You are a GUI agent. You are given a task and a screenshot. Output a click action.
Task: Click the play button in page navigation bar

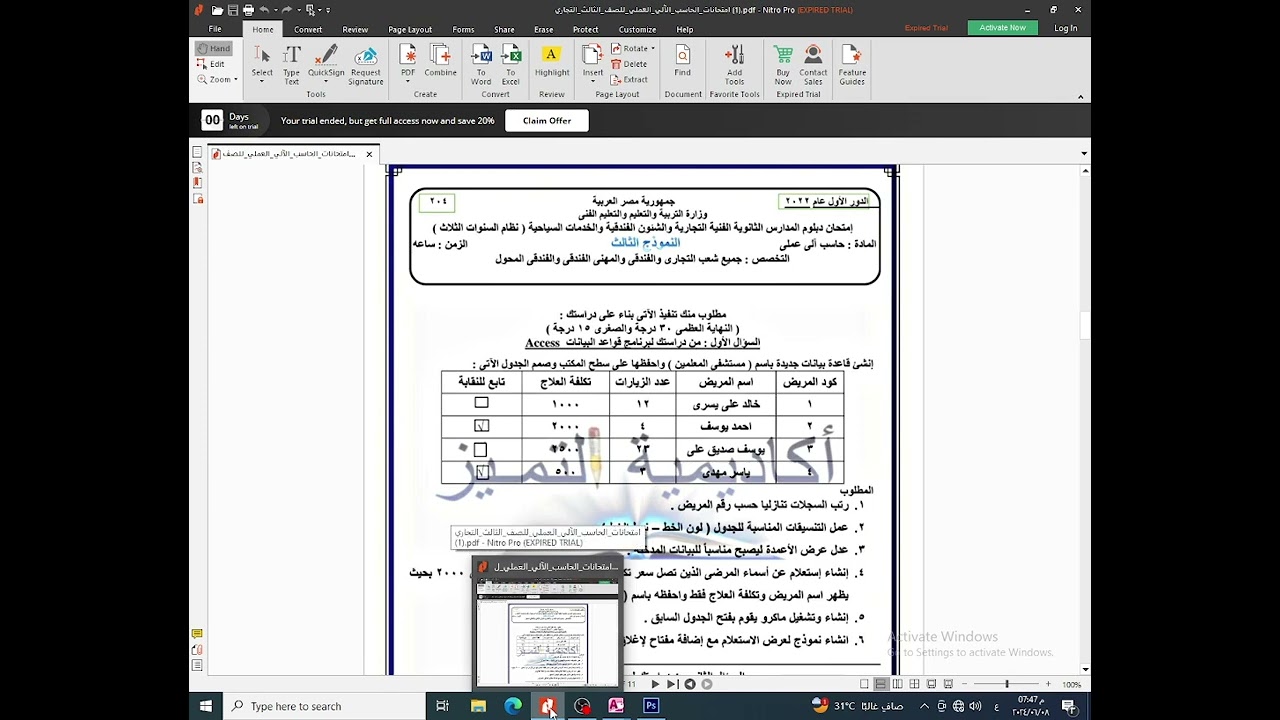pos(655,684)
